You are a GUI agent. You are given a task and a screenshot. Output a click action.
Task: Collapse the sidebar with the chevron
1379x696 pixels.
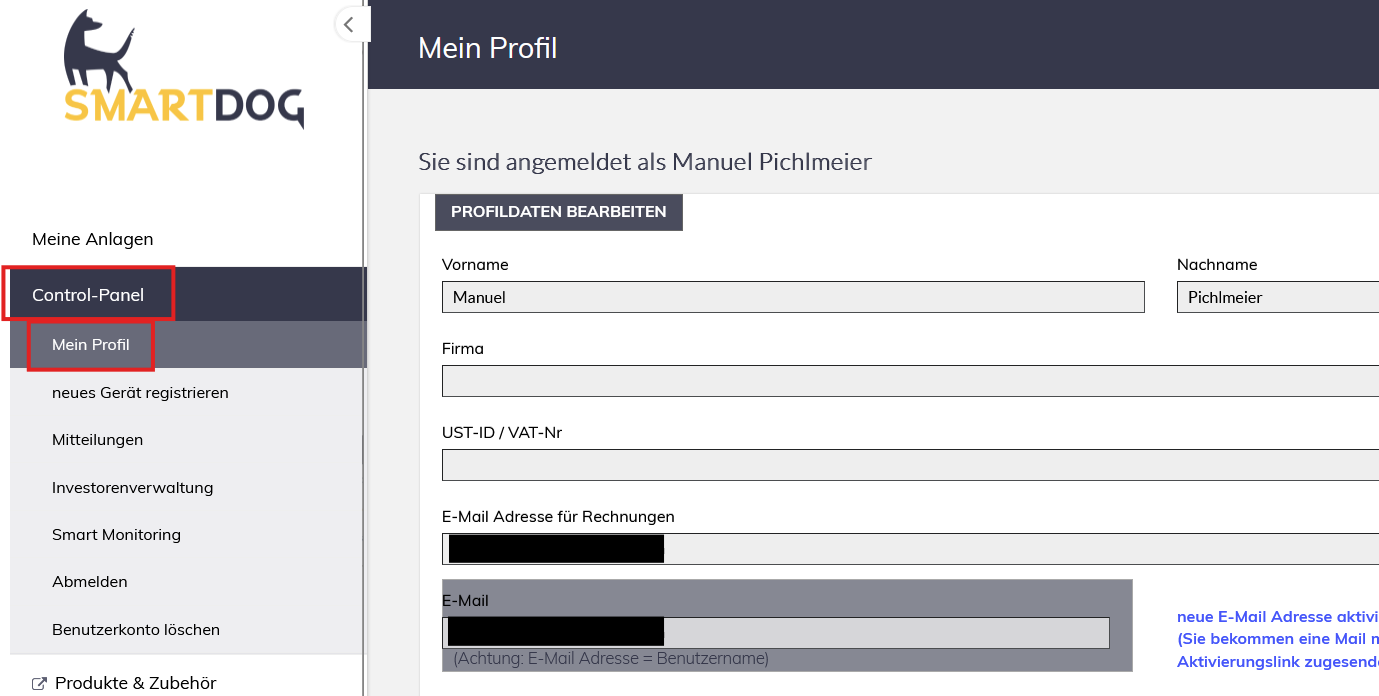348,25
